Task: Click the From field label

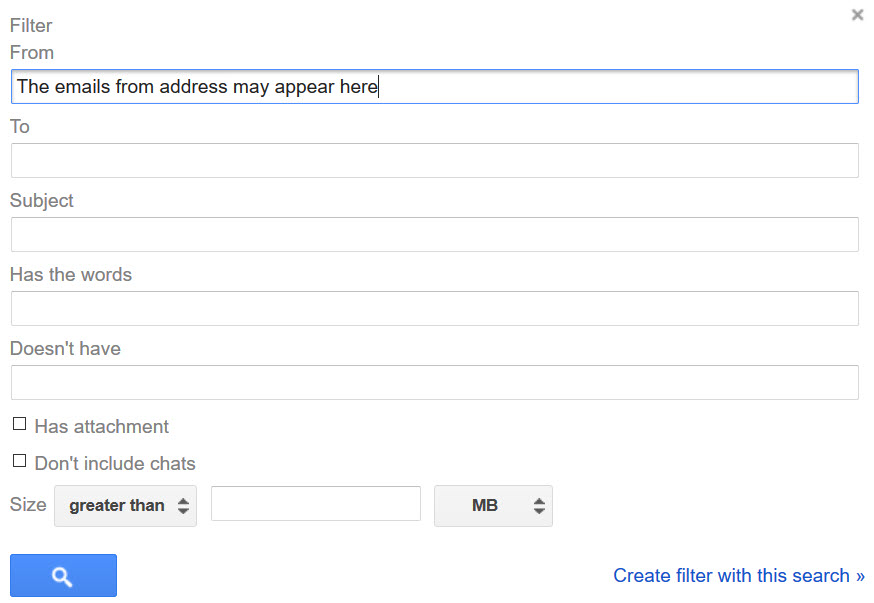Action: click(x=32, y=52)
